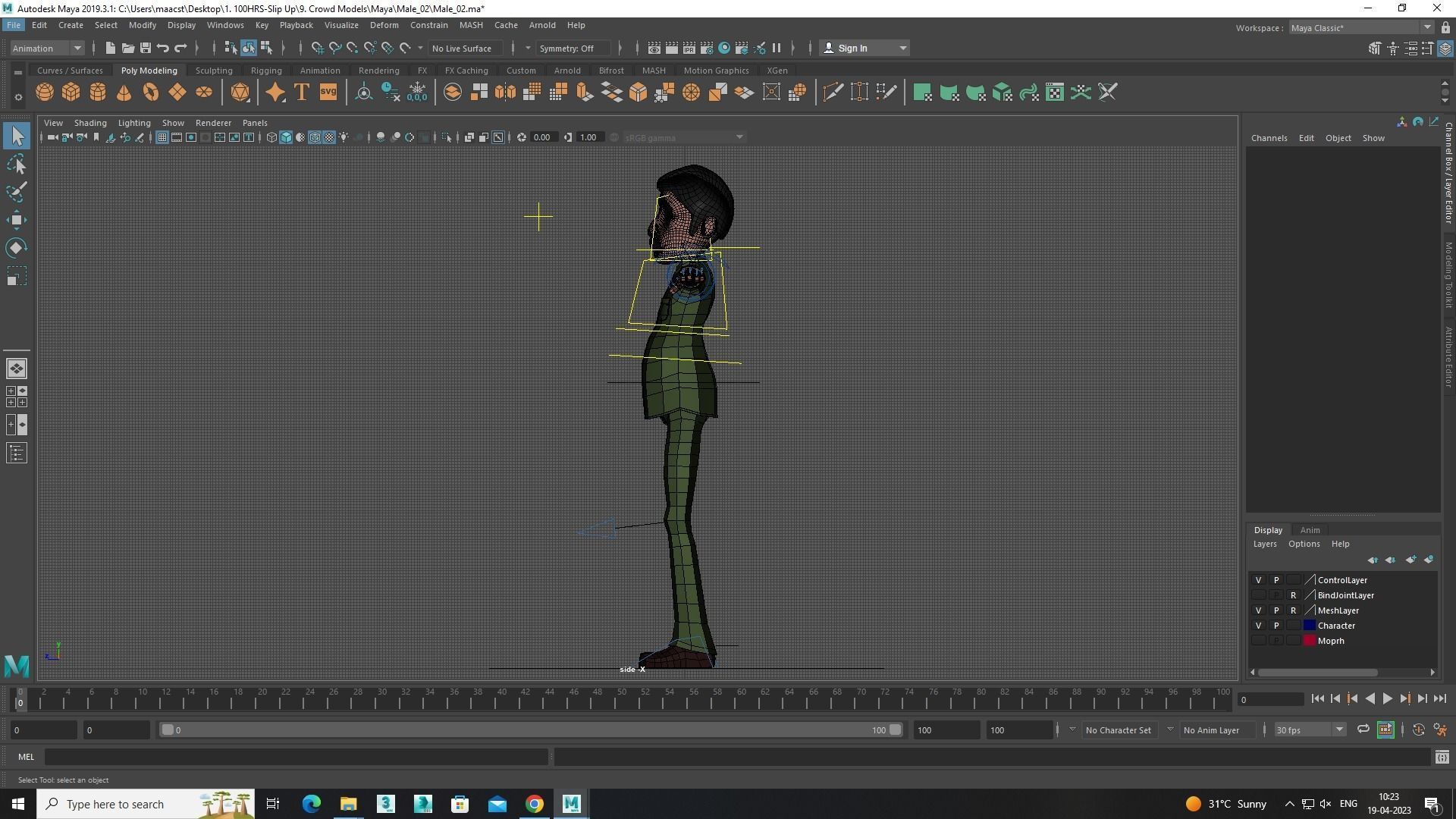Play the animation forwards

[1387, 699]
